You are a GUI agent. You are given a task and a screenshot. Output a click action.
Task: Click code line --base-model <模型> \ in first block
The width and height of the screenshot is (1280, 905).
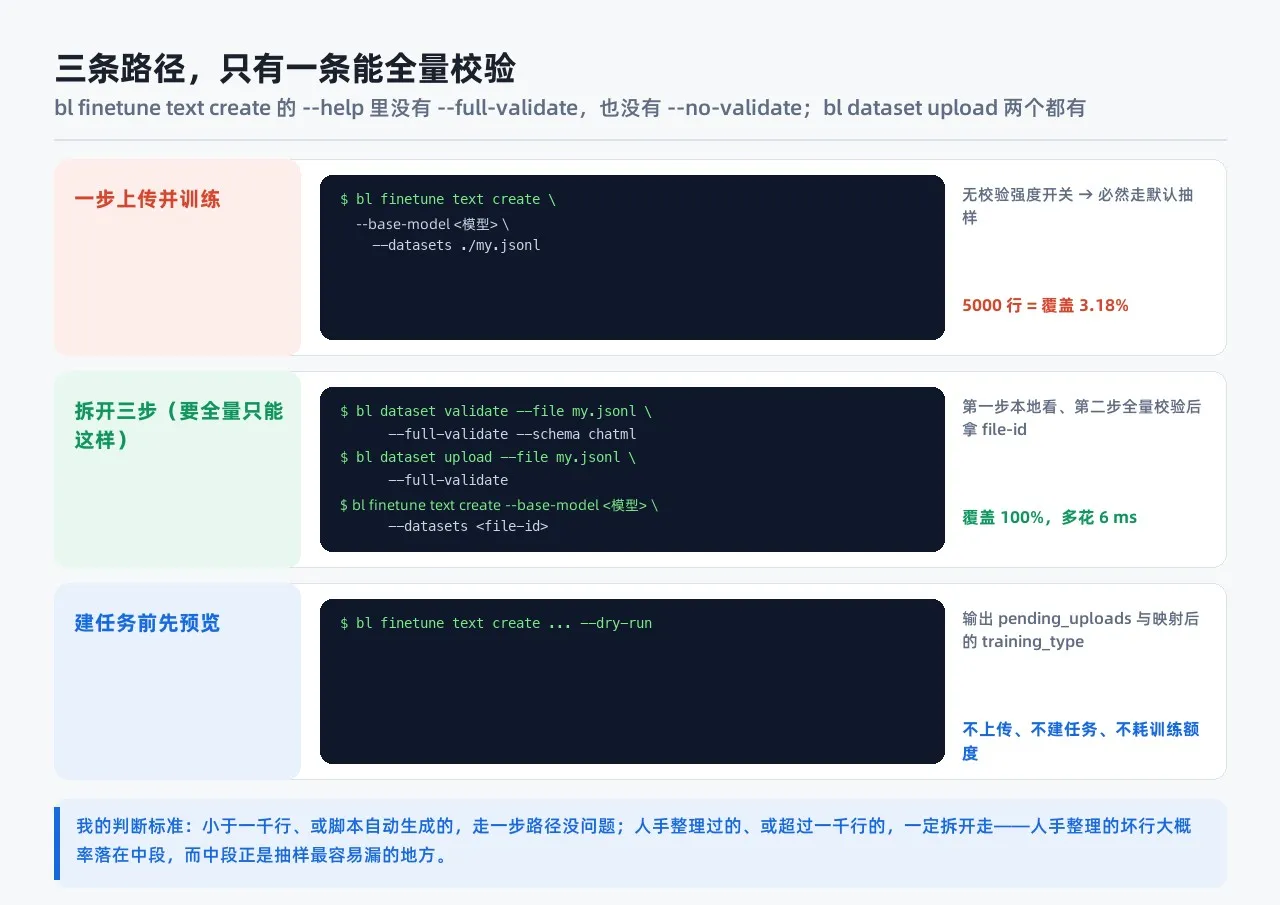coord(433,224)
